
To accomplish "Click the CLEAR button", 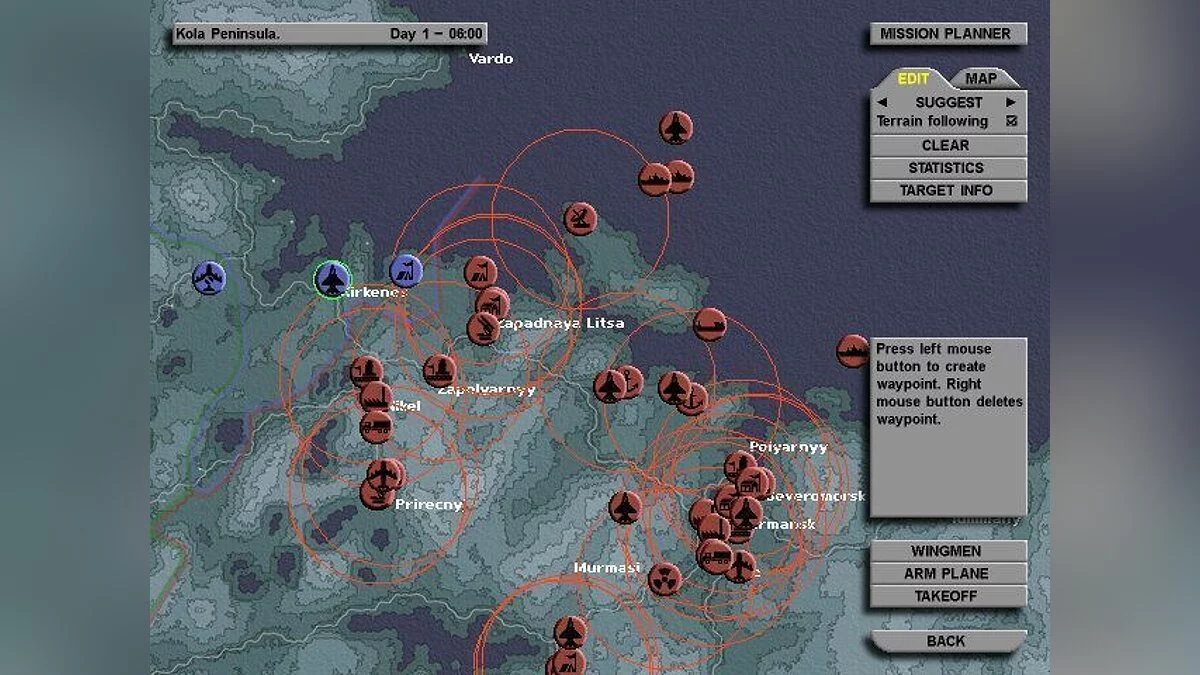I will point(947,145).
